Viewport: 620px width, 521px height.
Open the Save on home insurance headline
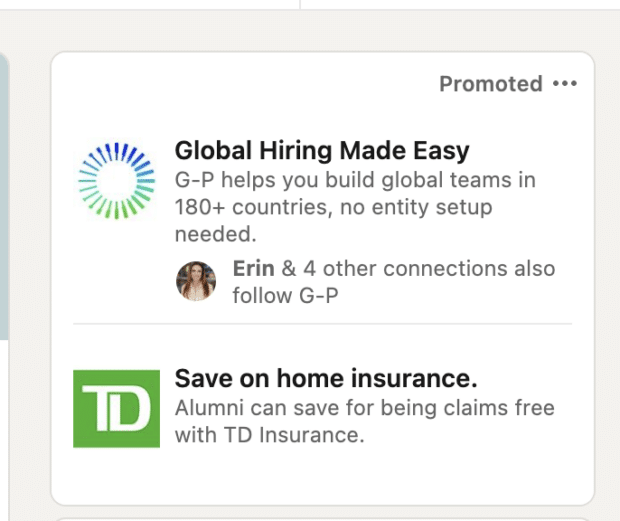pyautogui.click(x=326, y=378)
